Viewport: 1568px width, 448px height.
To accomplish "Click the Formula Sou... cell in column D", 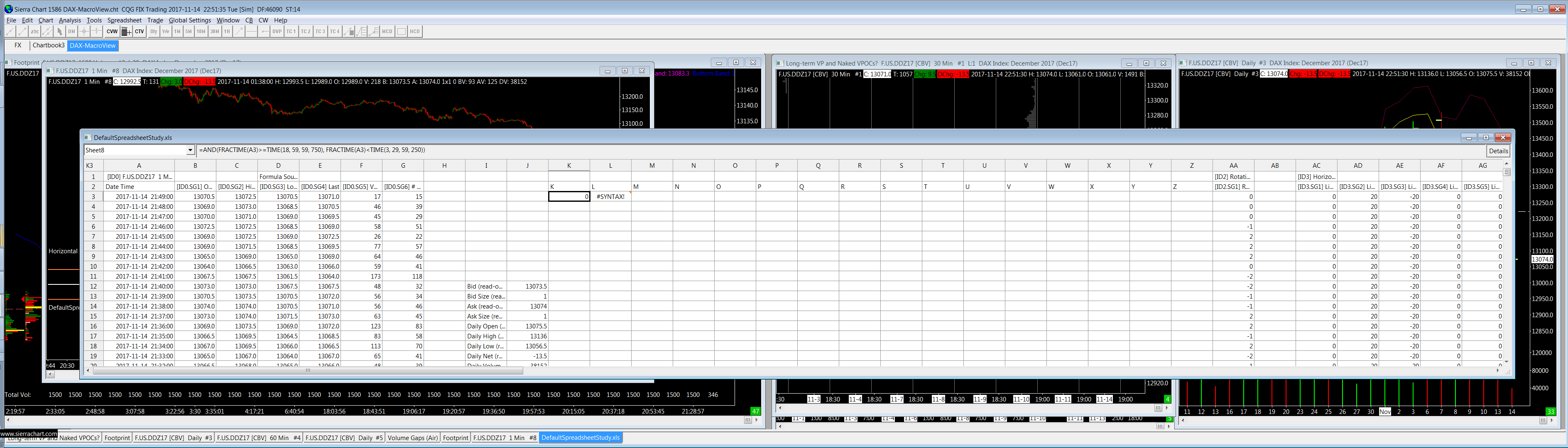I will pos(278,176).
